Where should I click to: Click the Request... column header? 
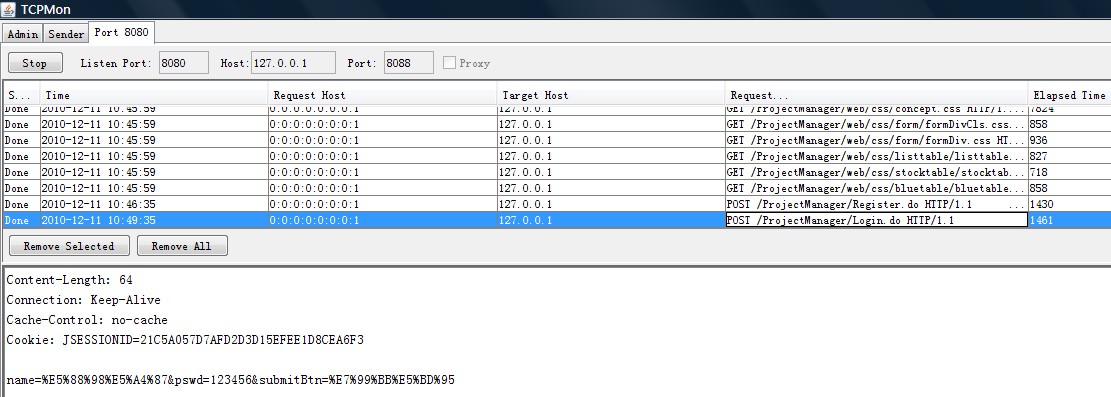point(876,95)
